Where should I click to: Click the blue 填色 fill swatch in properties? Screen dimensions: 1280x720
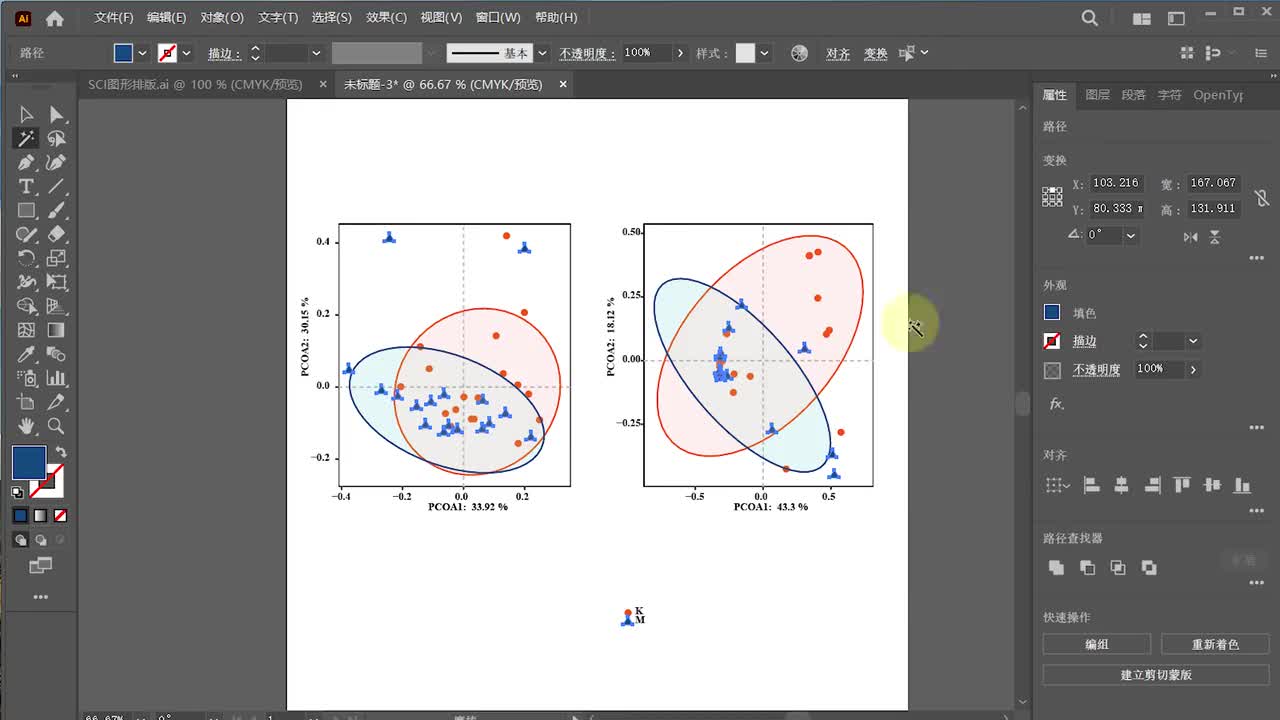[1052, 313]
